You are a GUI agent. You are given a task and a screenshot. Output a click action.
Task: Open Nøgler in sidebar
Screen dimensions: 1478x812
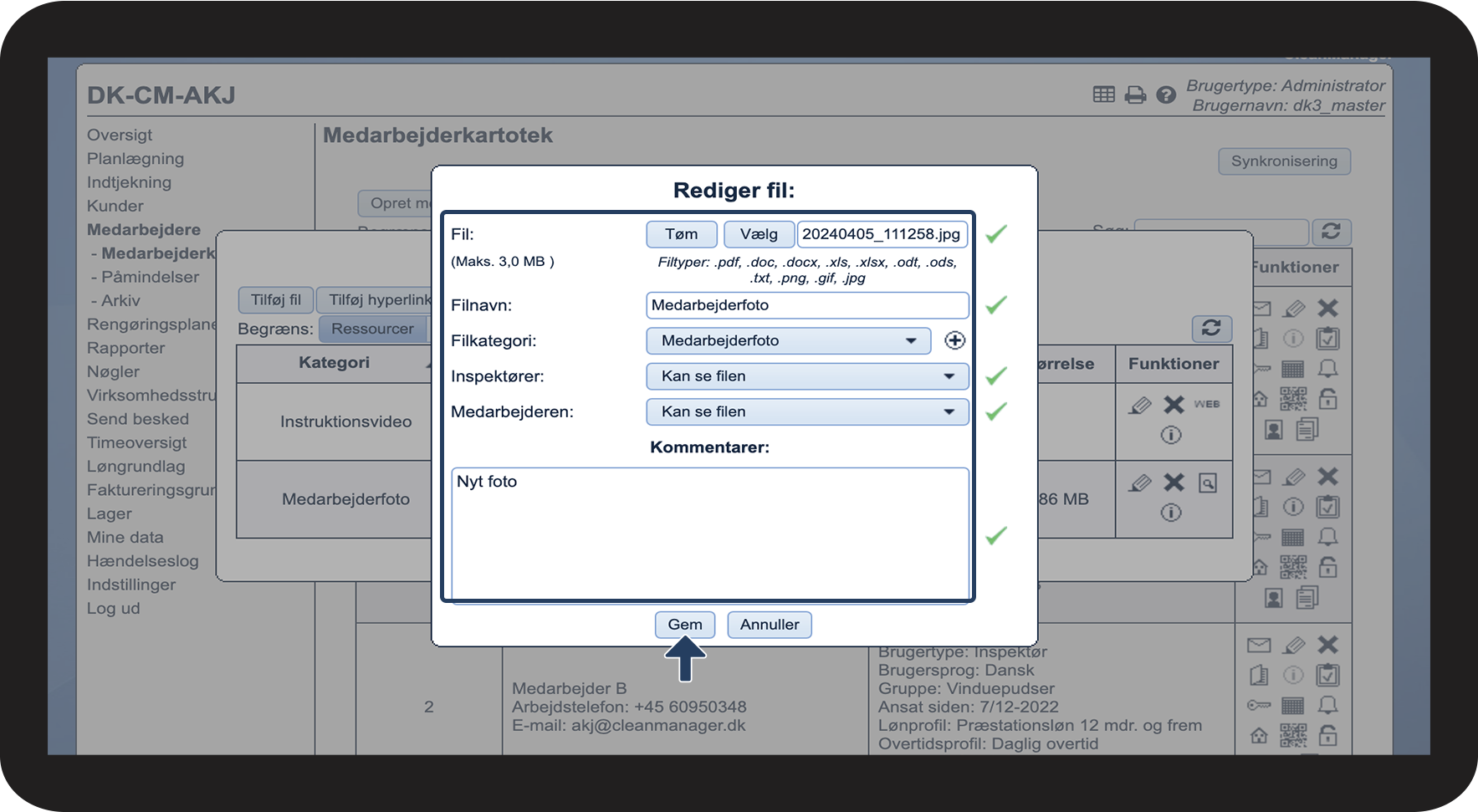tap(113, 371)
